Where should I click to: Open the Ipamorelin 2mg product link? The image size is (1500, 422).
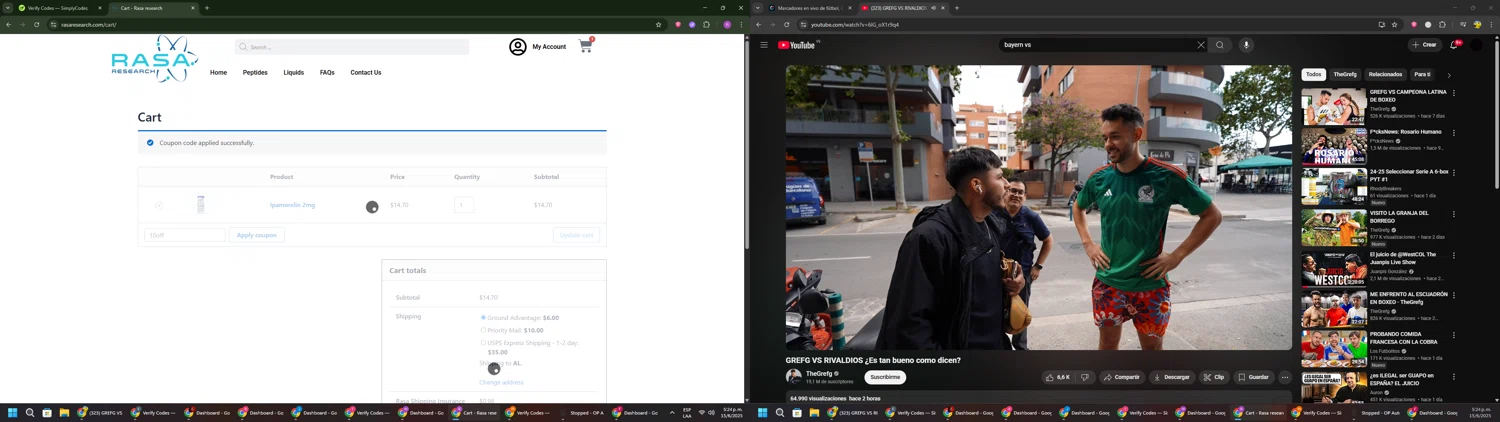(x=292, y=205)
